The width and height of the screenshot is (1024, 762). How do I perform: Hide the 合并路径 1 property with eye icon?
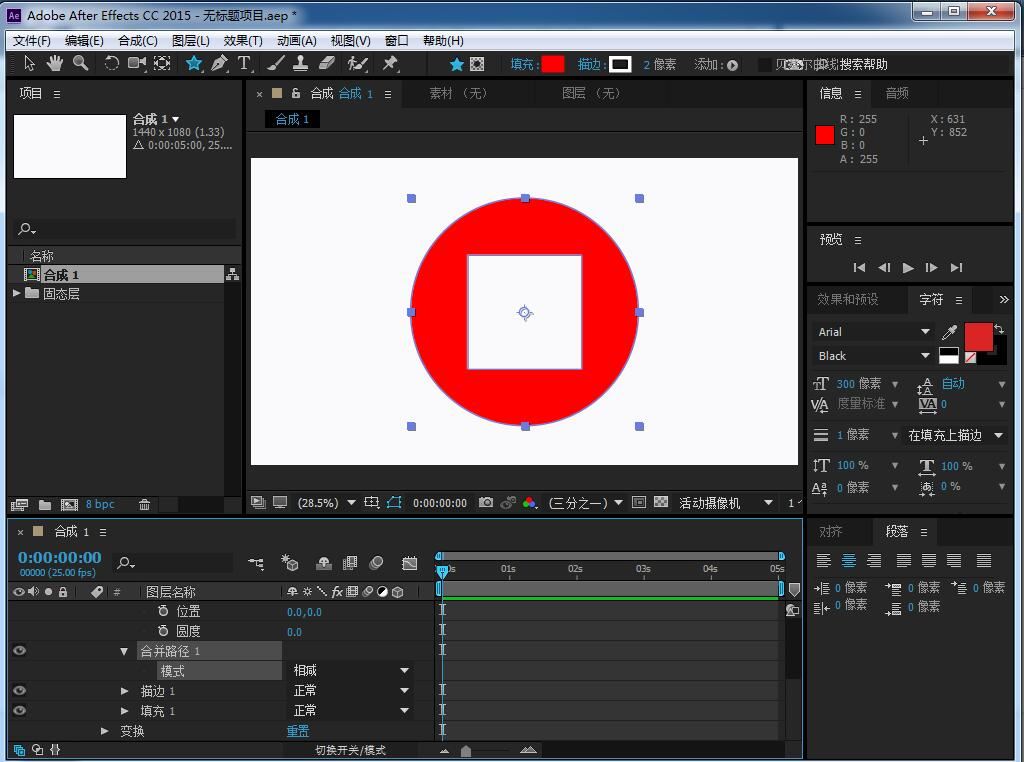pos(19,651)
